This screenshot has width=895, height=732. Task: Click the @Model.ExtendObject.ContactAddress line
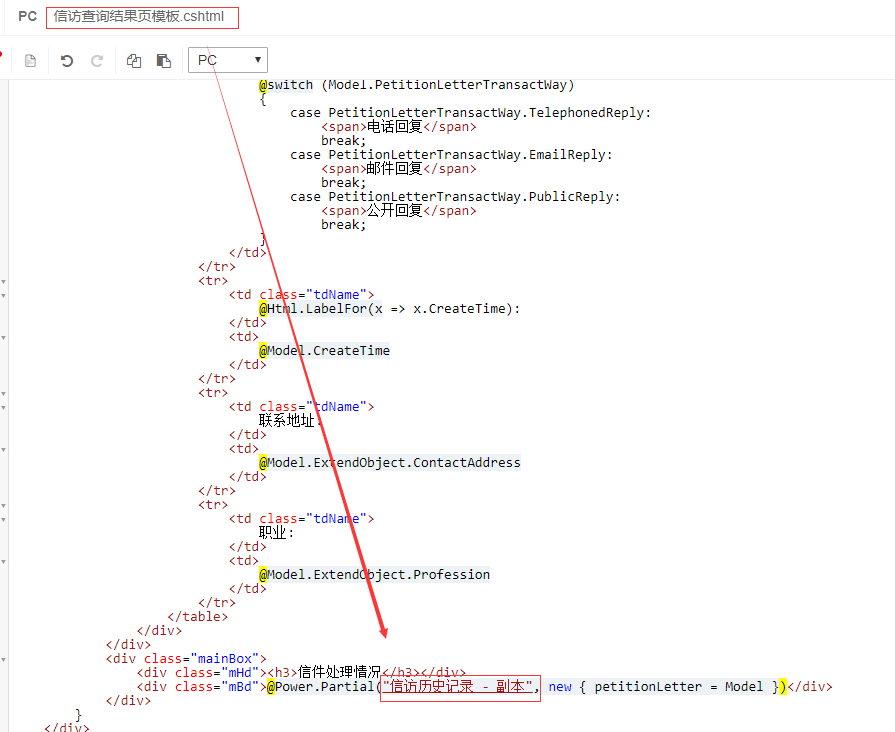click(x=390, y=463)
